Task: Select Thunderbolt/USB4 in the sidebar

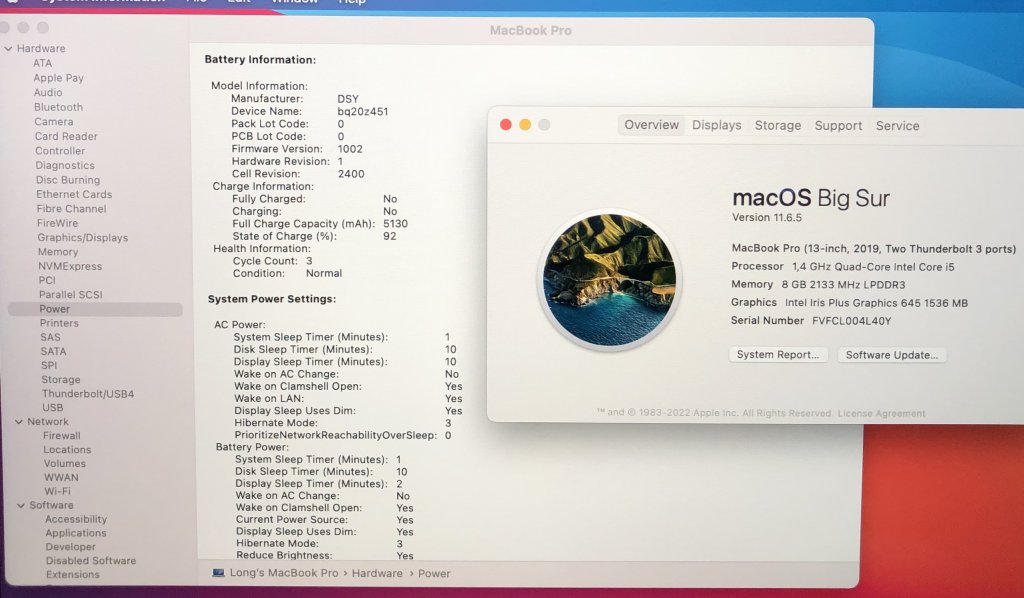Action: [x=88, y=394]
